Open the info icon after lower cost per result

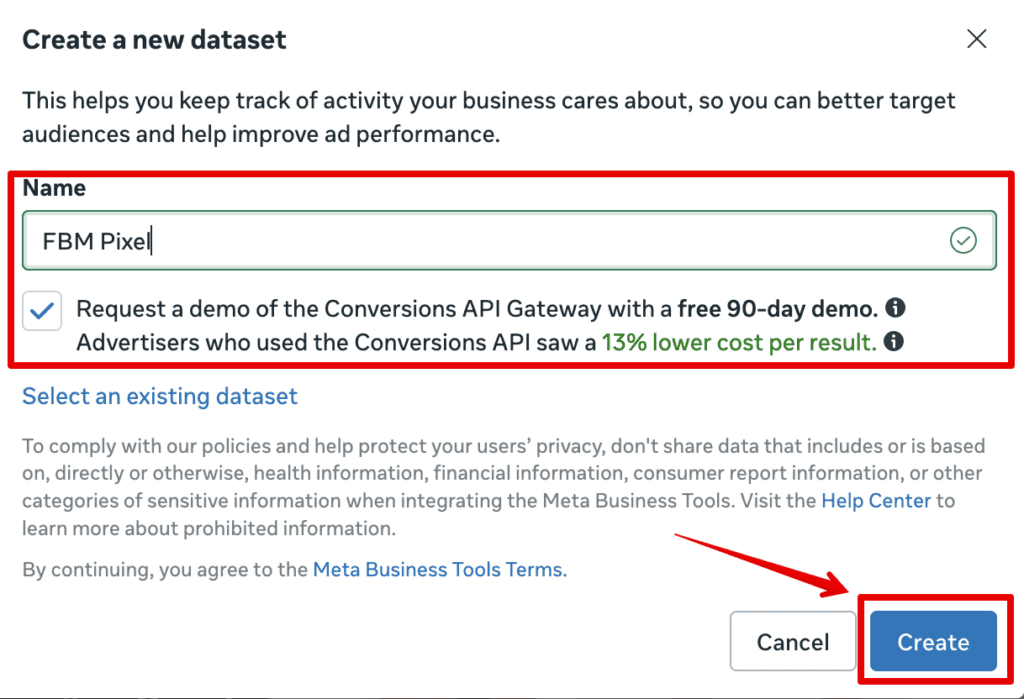(x=893, y=341)
